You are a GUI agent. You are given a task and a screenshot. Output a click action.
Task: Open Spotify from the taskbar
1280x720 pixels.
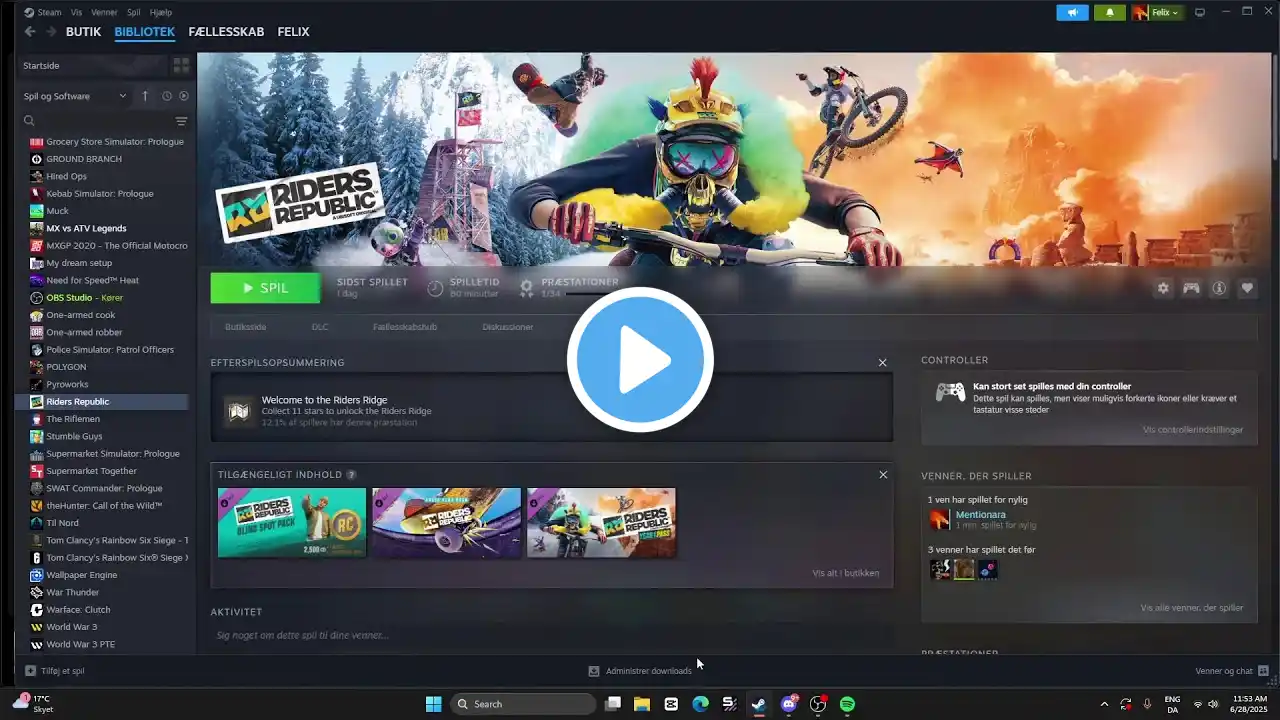coord(847,704)
